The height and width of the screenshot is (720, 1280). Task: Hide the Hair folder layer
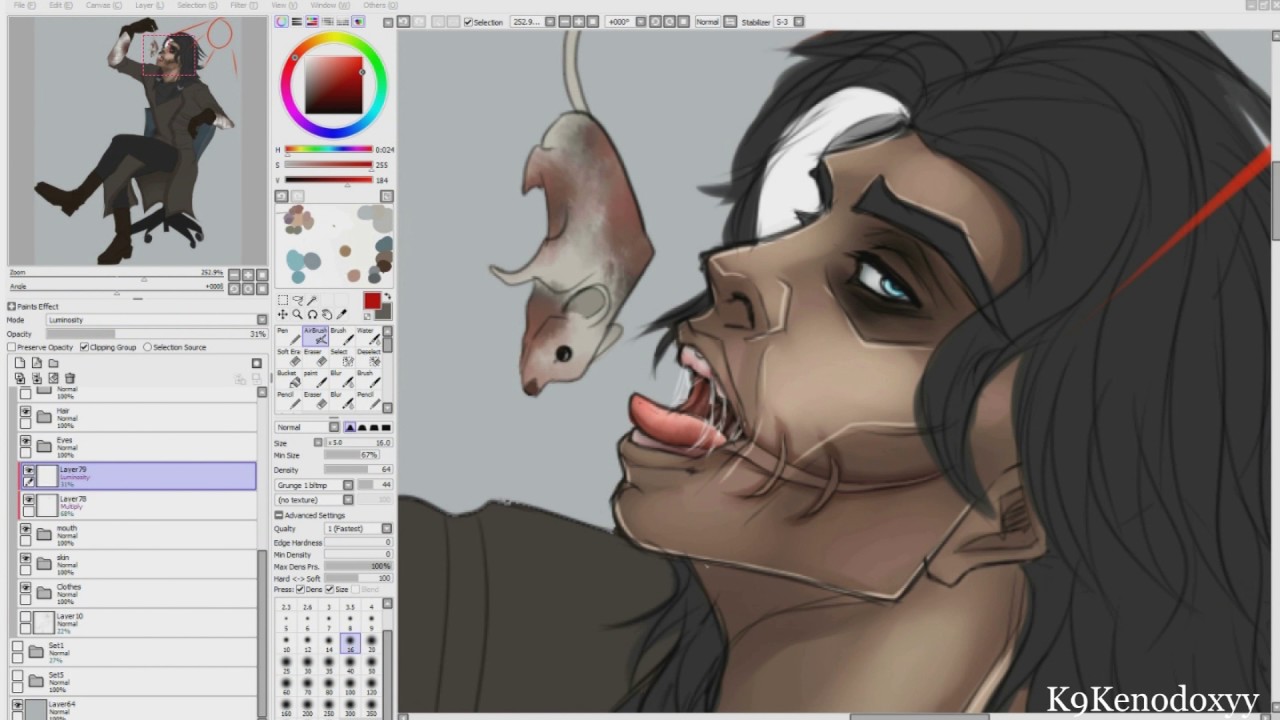click(26, 411)
